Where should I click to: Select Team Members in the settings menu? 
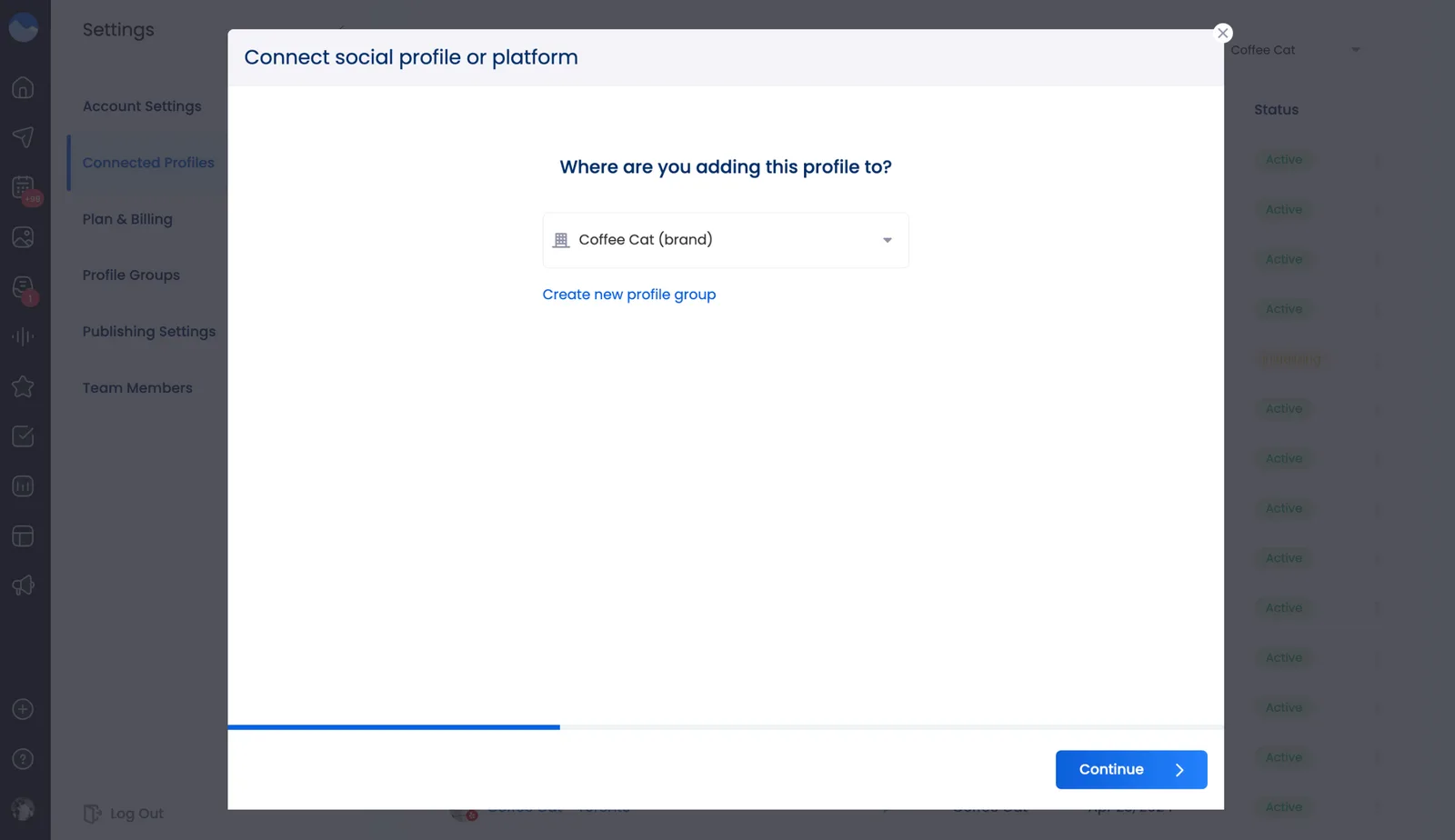[x=137, y=388]
